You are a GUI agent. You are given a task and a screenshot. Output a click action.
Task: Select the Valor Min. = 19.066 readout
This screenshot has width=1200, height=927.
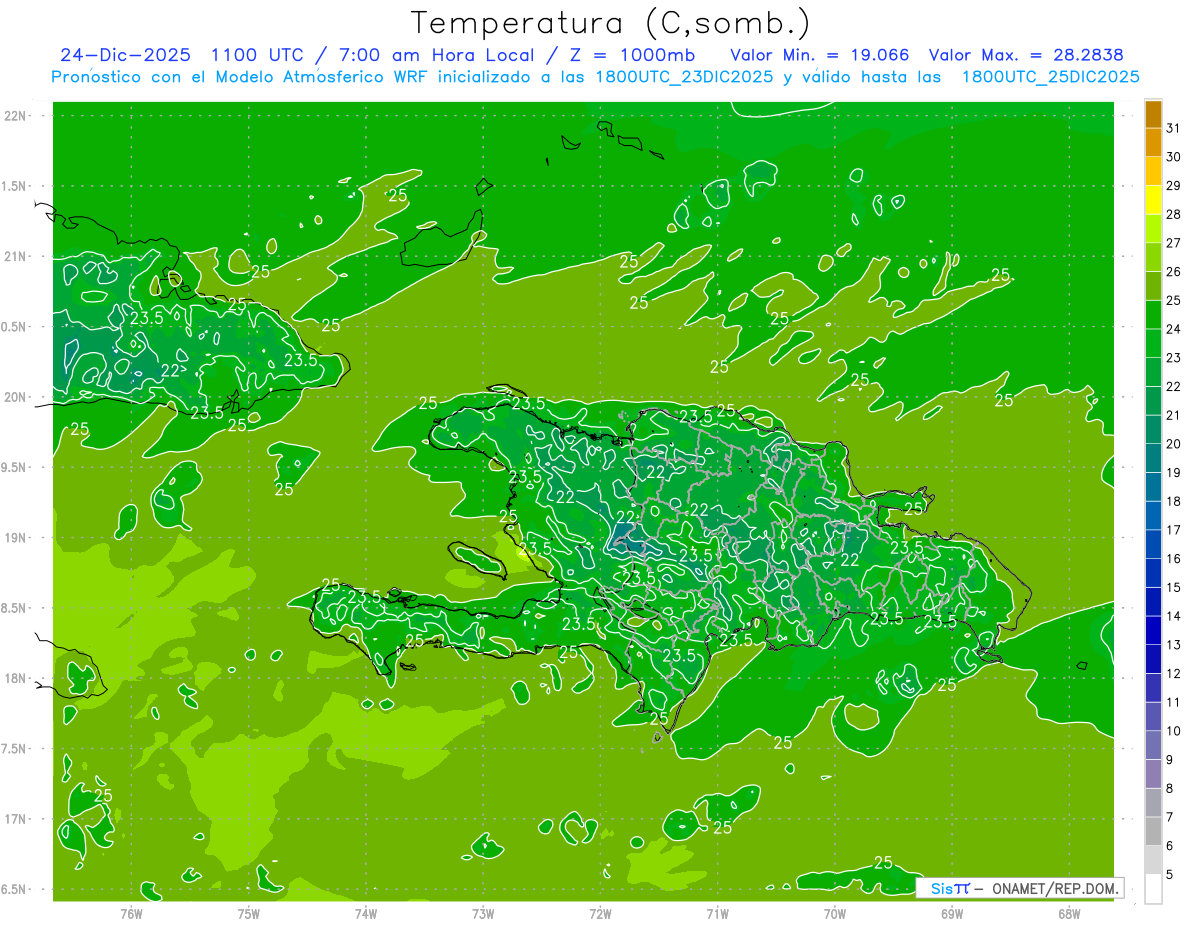click(819, 55)
